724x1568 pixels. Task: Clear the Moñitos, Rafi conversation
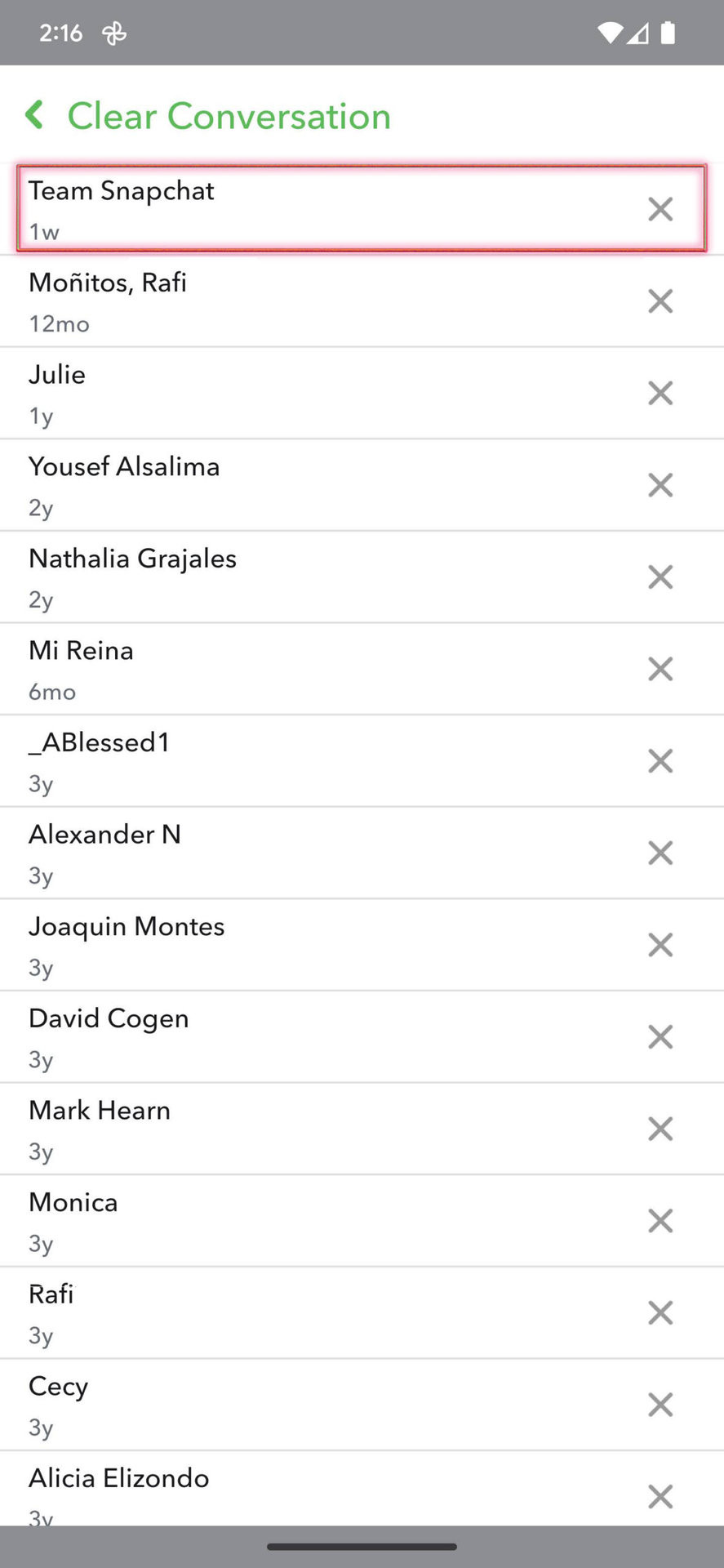[x=660, y=301]
